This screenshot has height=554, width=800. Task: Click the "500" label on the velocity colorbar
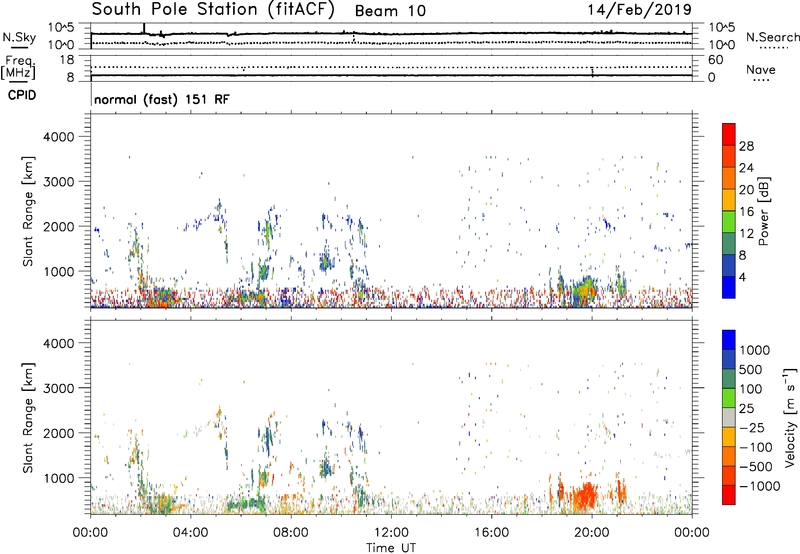[x=751, y=370]
